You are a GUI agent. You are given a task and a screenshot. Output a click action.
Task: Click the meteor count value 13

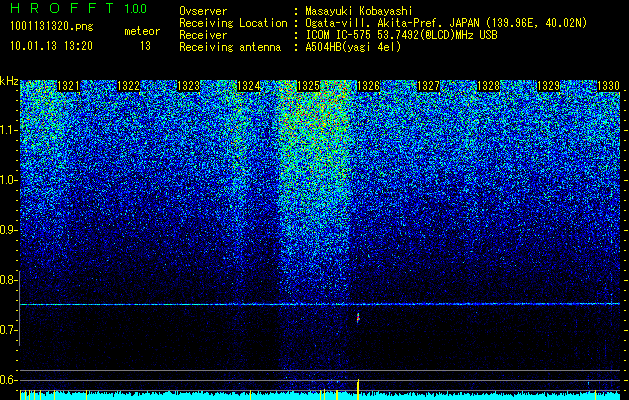pos(145,46)
